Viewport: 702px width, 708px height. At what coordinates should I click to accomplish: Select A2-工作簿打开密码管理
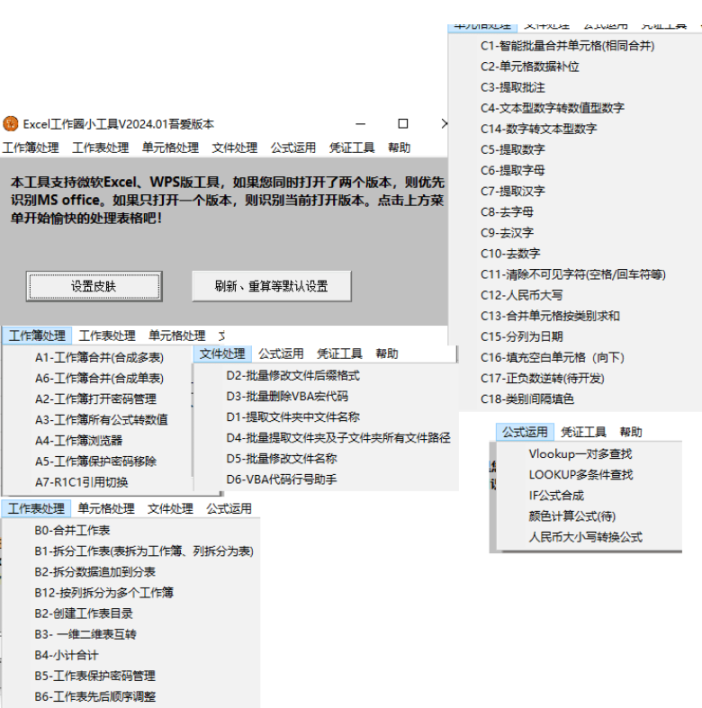[x=96, y=399]
